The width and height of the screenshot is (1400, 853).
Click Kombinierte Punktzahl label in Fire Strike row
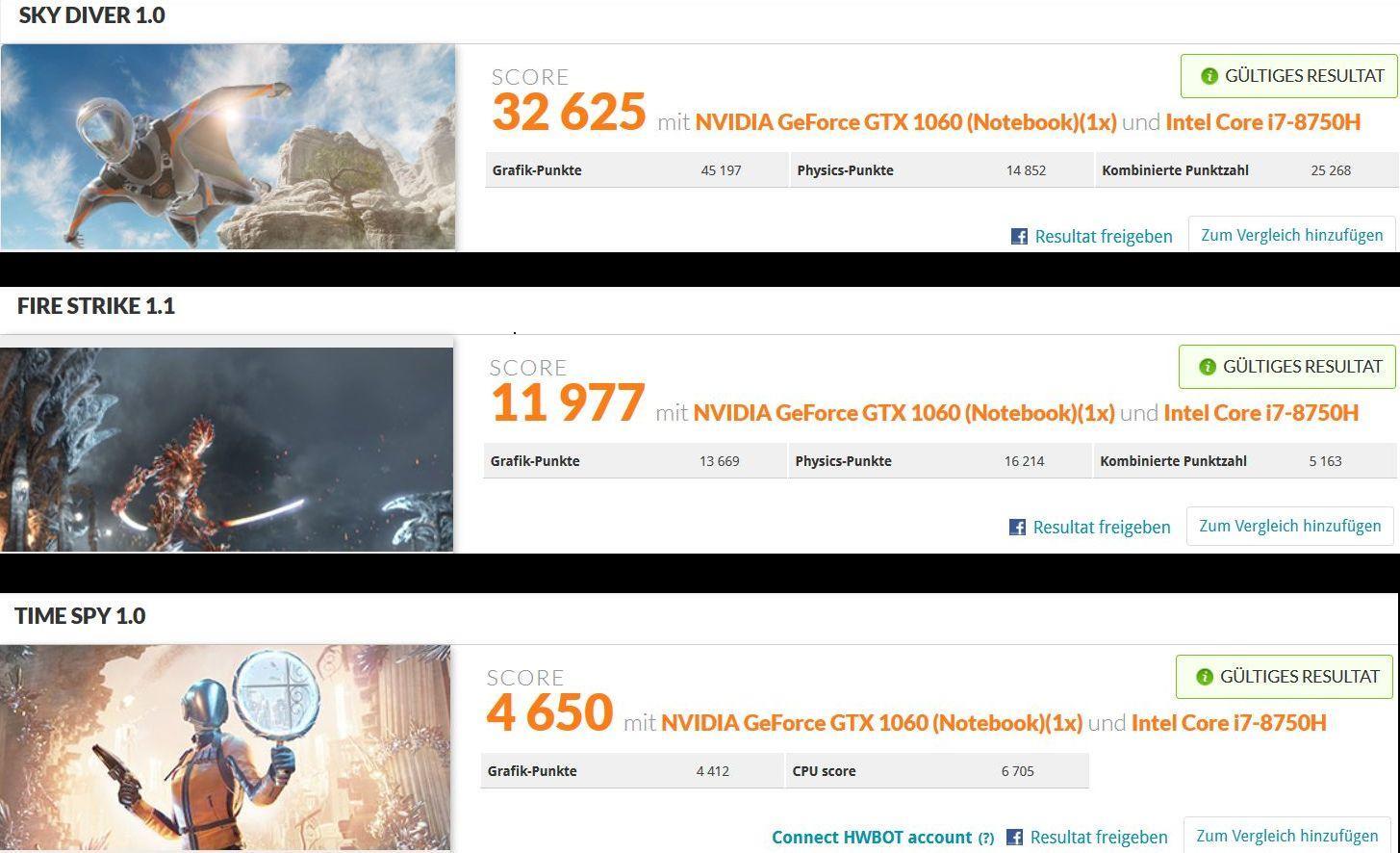coord(1173,461)
